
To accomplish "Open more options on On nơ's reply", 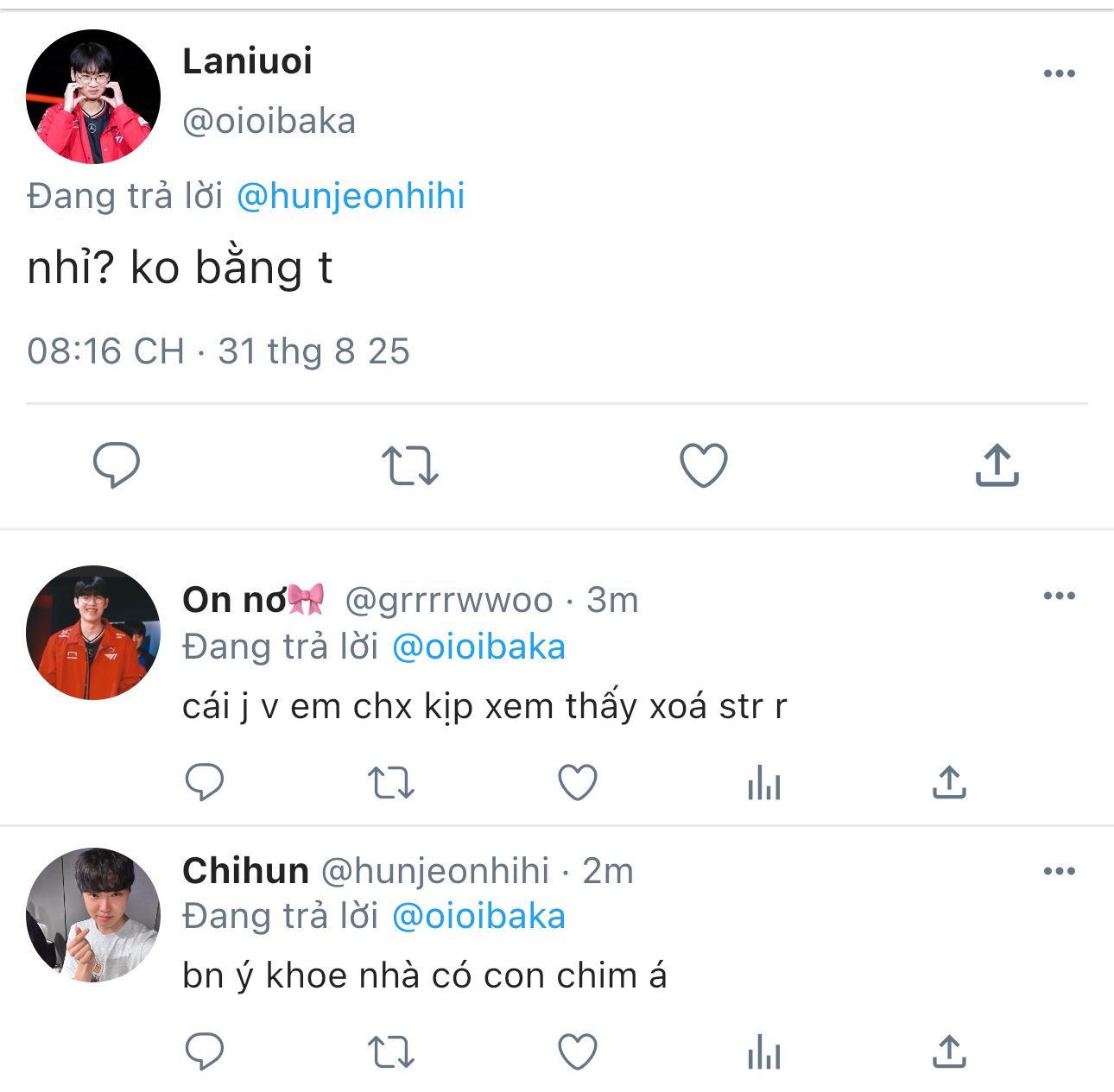I will pos(1059,596).
